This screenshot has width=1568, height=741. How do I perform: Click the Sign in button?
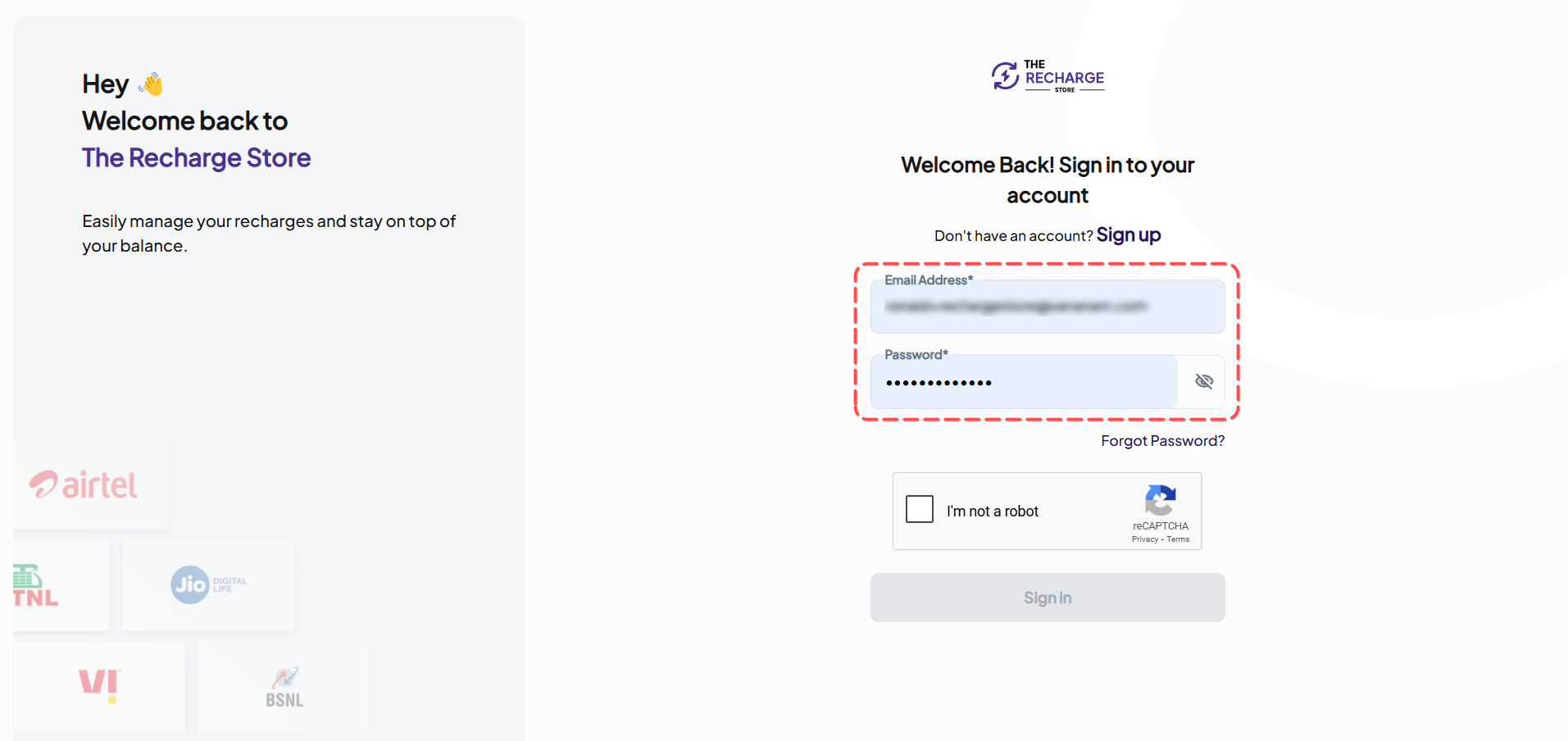(1048, 598)
